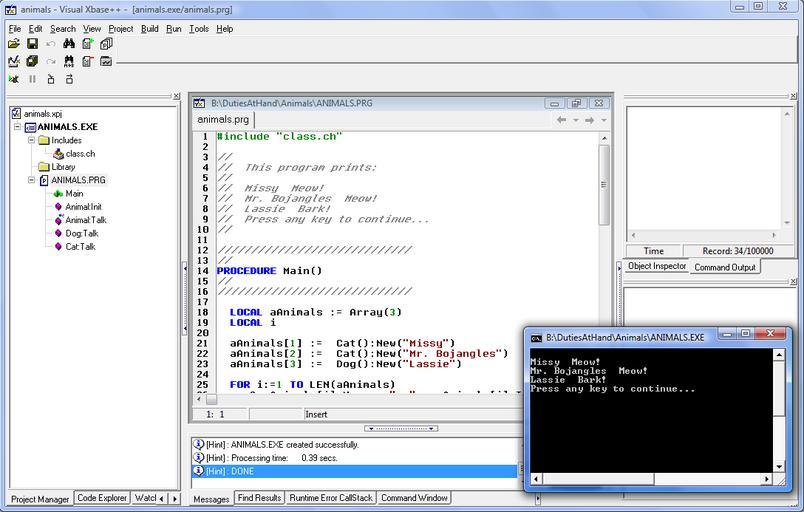
Task: Click the Run program icon in debug toolbar
Action: point(14,79)
